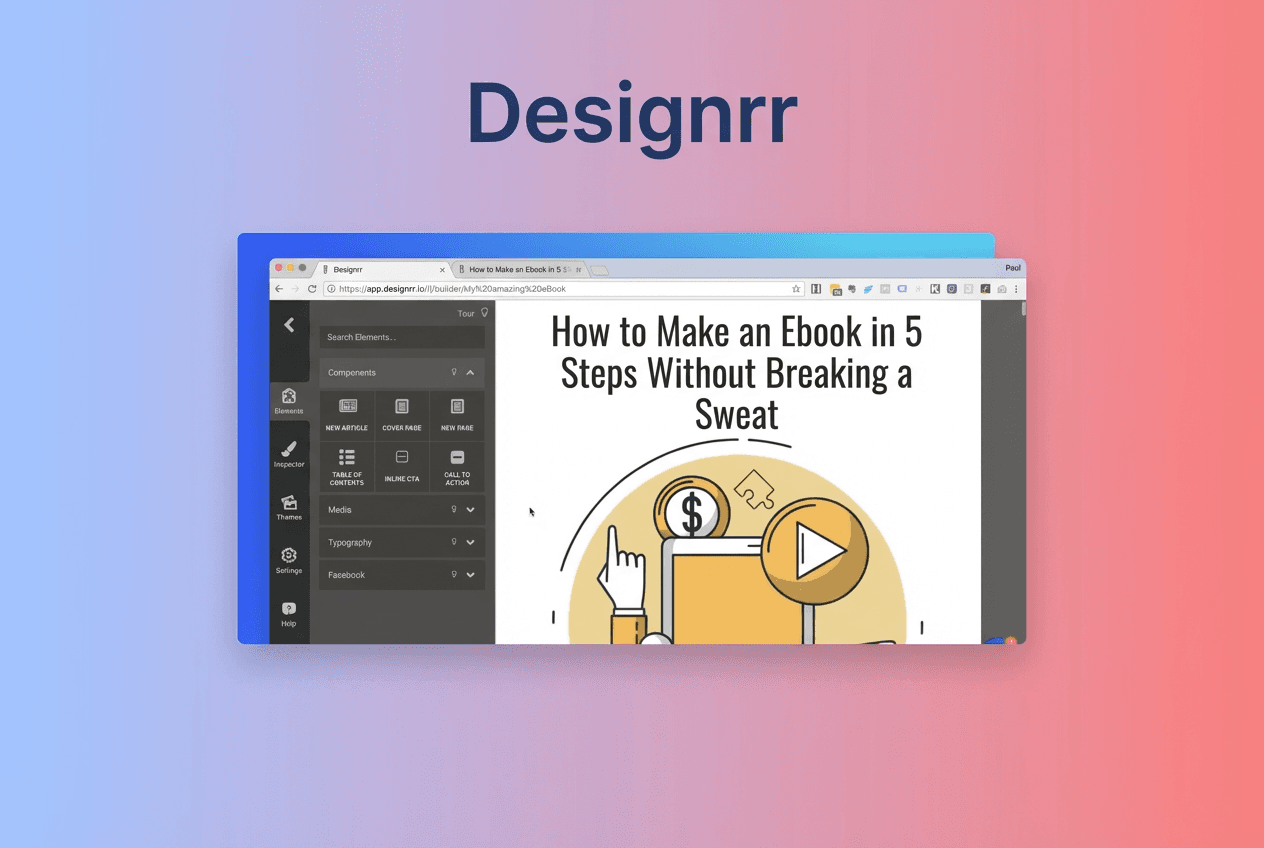
Task: Open the 'How to Make an Ebook' tab
Action: point(516,269)
